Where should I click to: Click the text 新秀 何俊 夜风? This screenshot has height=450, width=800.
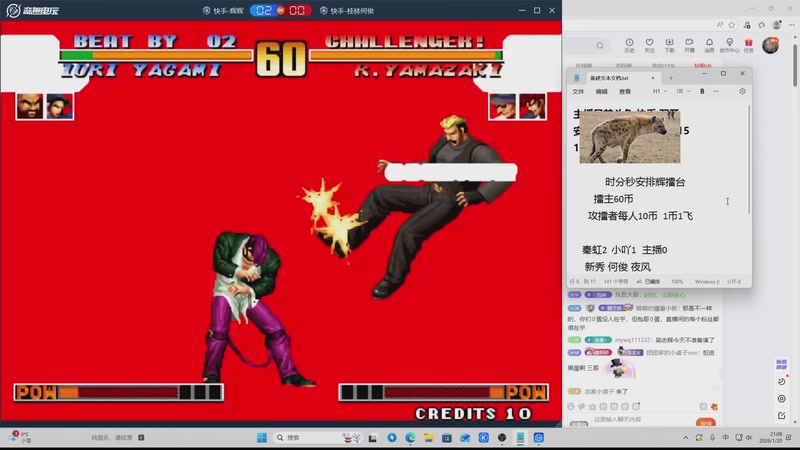[x=618, y=267]
